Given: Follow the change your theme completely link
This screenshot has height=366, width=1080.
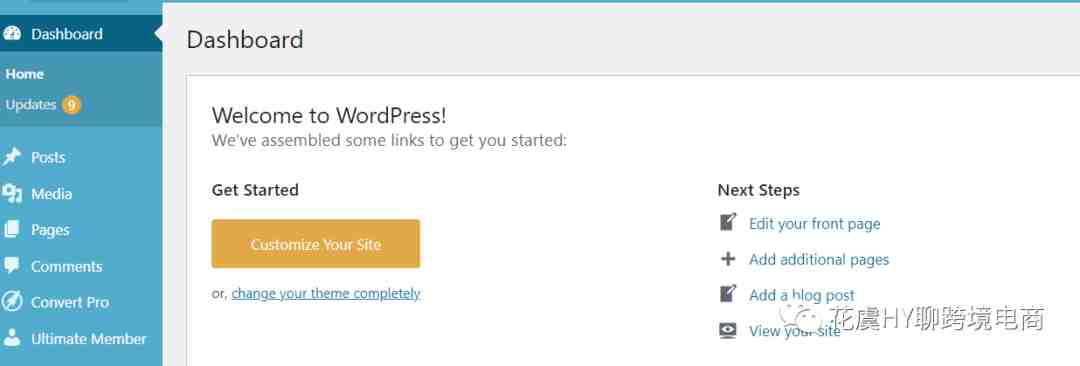Looking at the screenshot, I should point(326,294).
